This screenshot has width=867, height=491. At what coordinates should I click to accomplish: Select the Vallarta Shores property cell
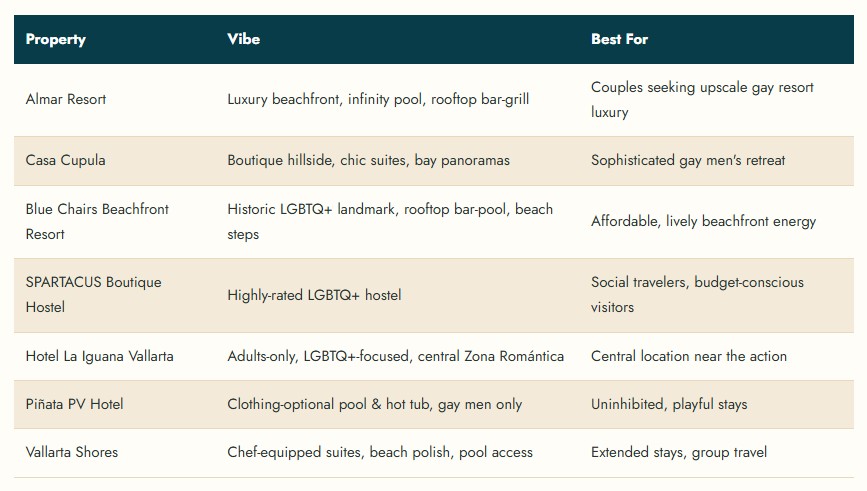(x=72, y=452)
